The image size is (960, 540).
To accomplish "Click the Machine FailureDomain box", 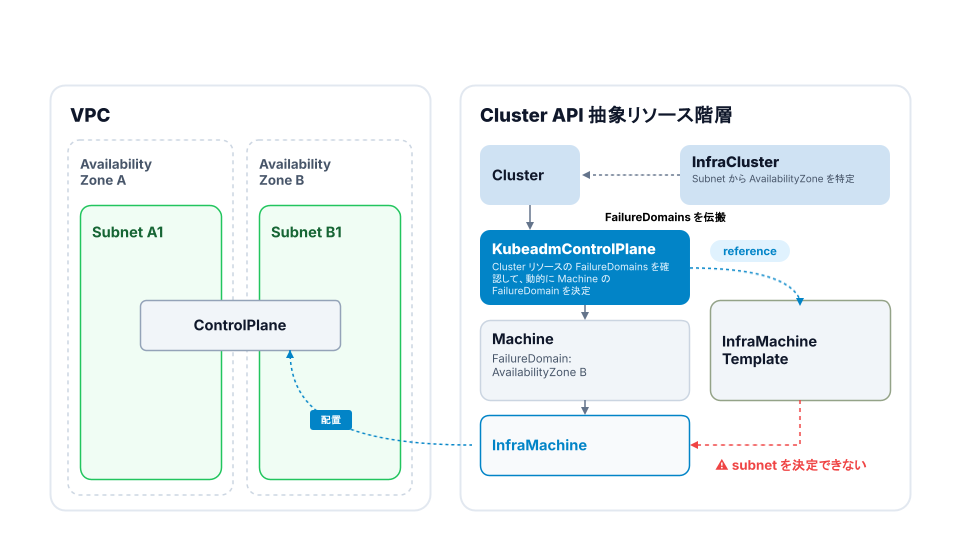I will pyautogui.click(x=585, y=361).
